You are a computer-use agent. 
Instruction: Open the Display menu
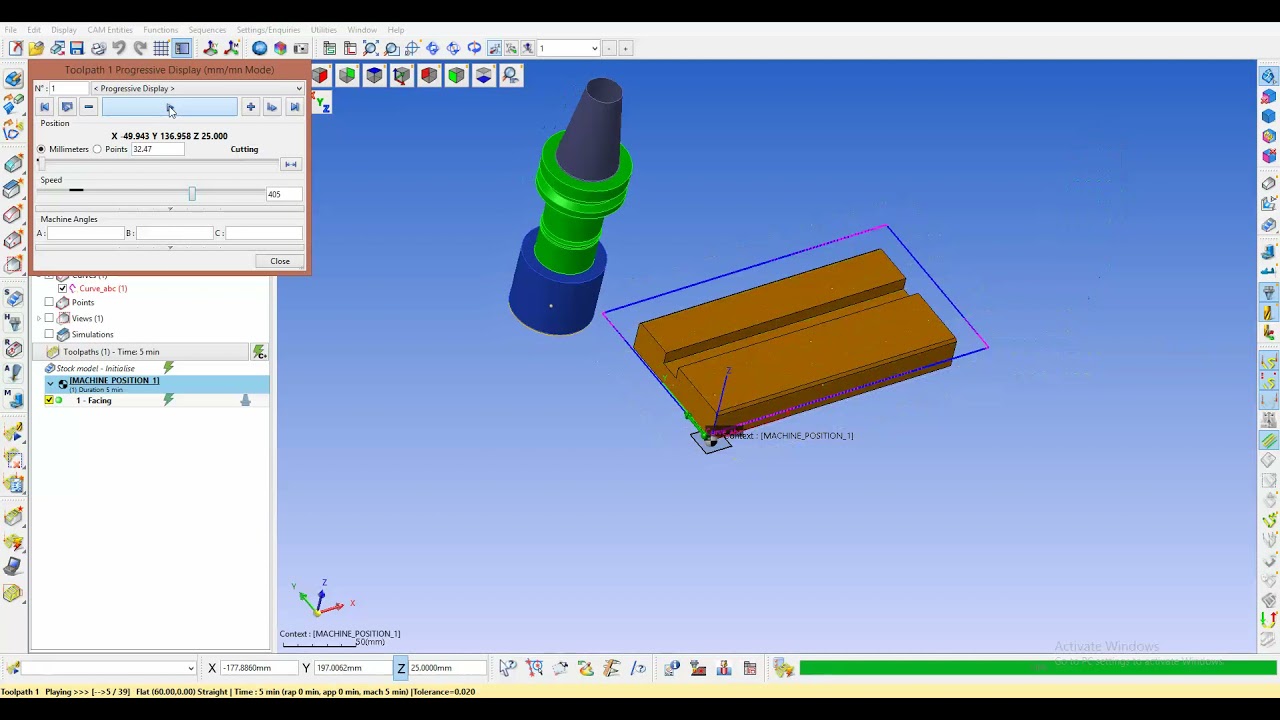pyautogui.click(x=64, y=30)
